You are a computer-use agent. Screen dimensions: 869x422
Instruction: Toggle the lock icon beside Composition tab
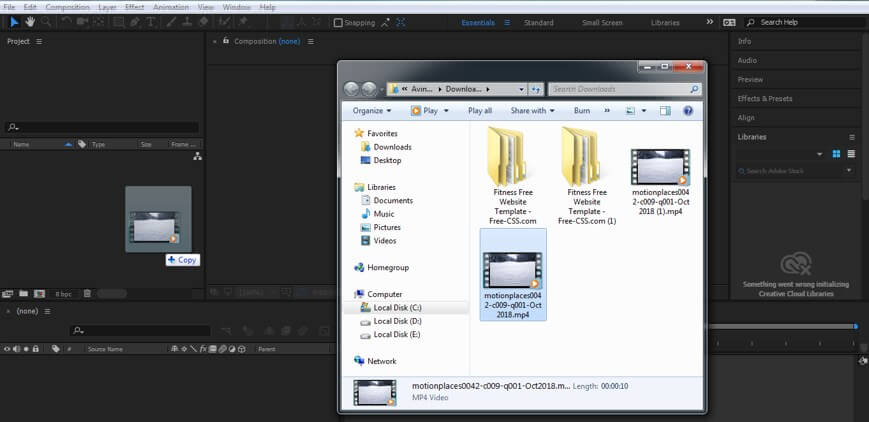click(226, 41)
